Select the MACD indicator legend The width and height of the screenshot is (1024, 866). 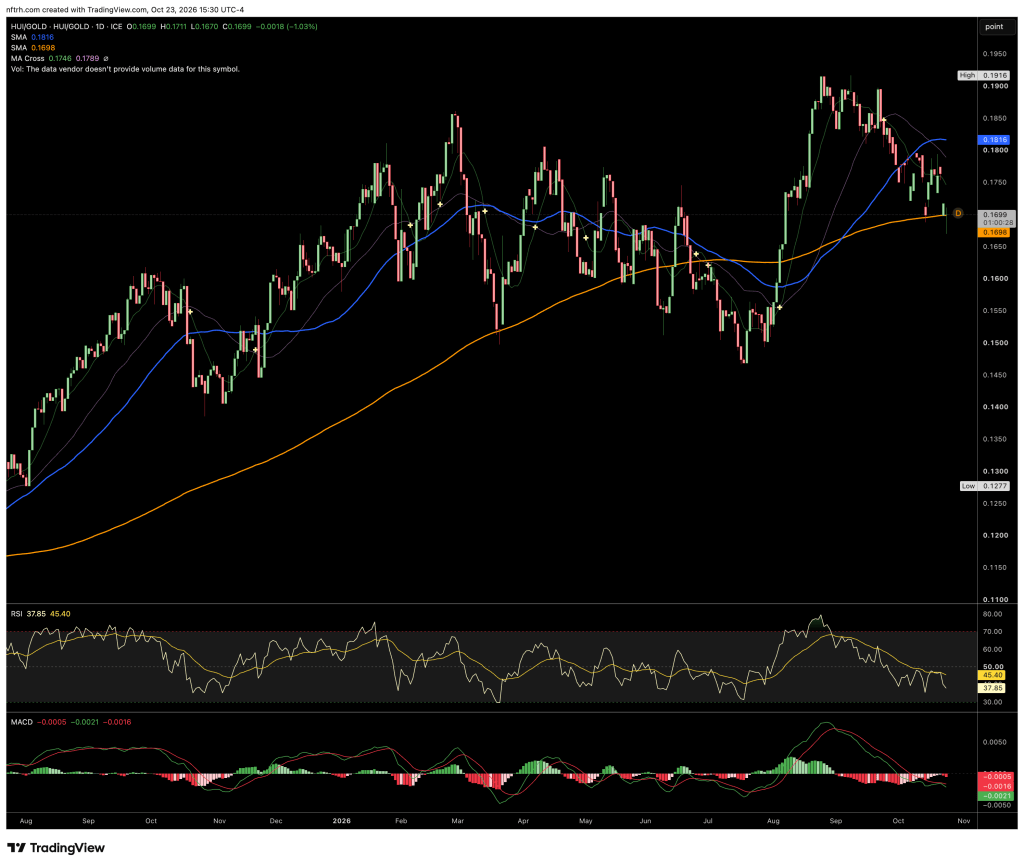(x=71, y=722)
